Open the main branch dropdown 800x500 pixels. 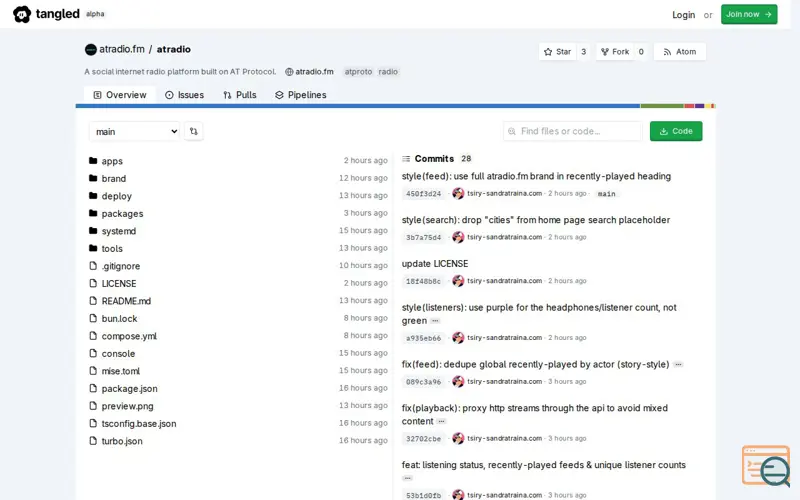click(134, 132)
